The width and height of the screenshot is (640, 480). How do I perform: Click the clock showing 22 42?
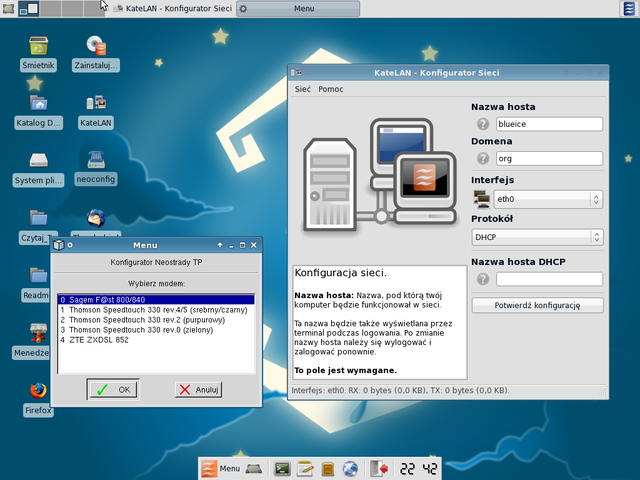click(x=418, y=469)
